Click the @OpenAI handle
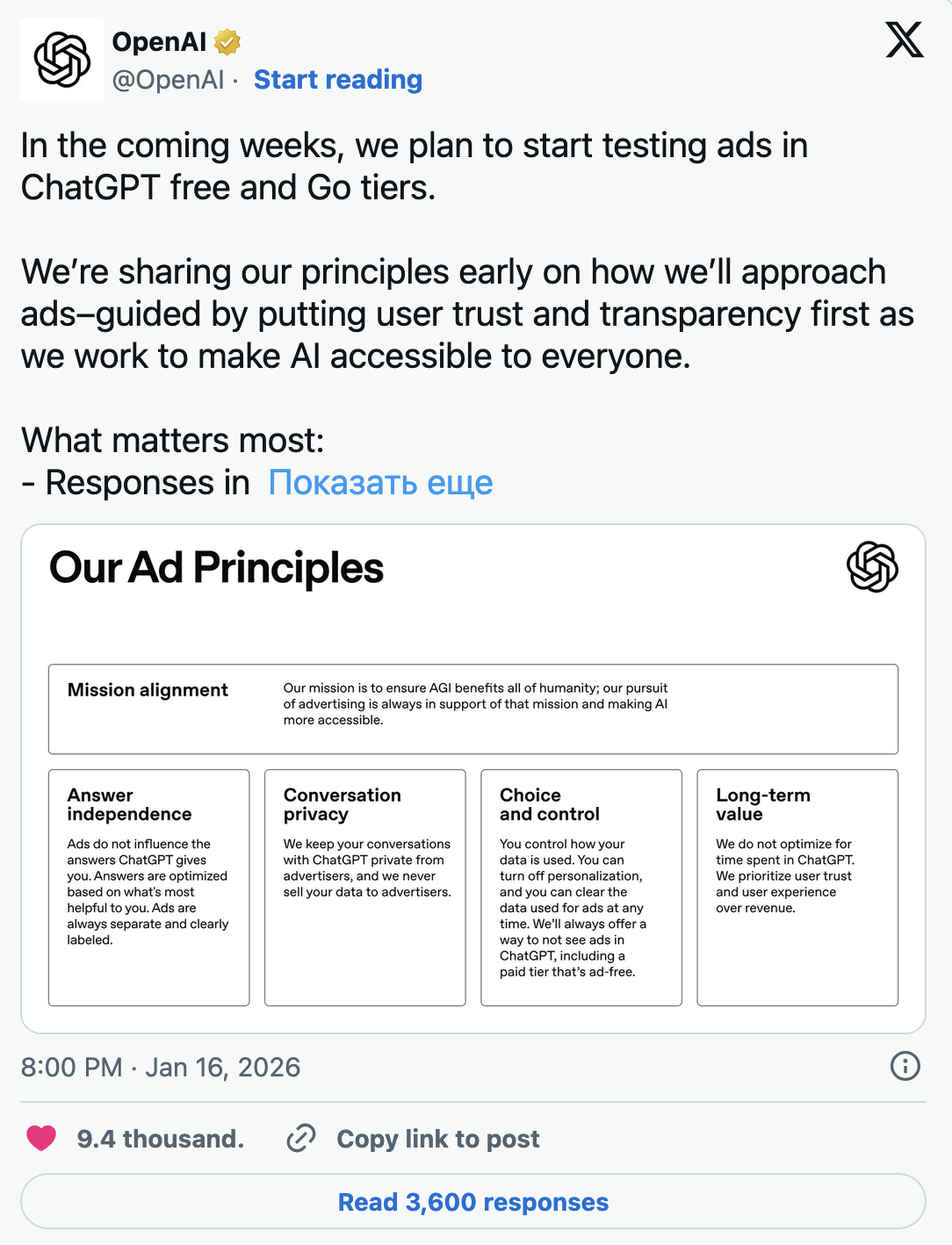Screen dimensions: 952x1245 [168, 80]
